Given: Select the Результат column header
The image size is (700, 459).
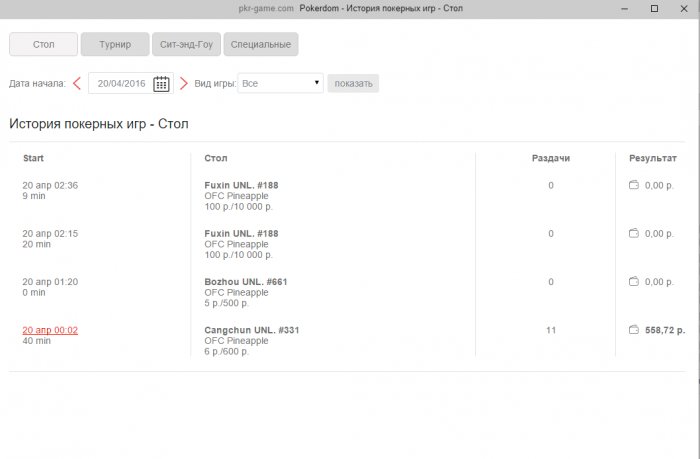Looking at the screenshot, I should [653, 158].
